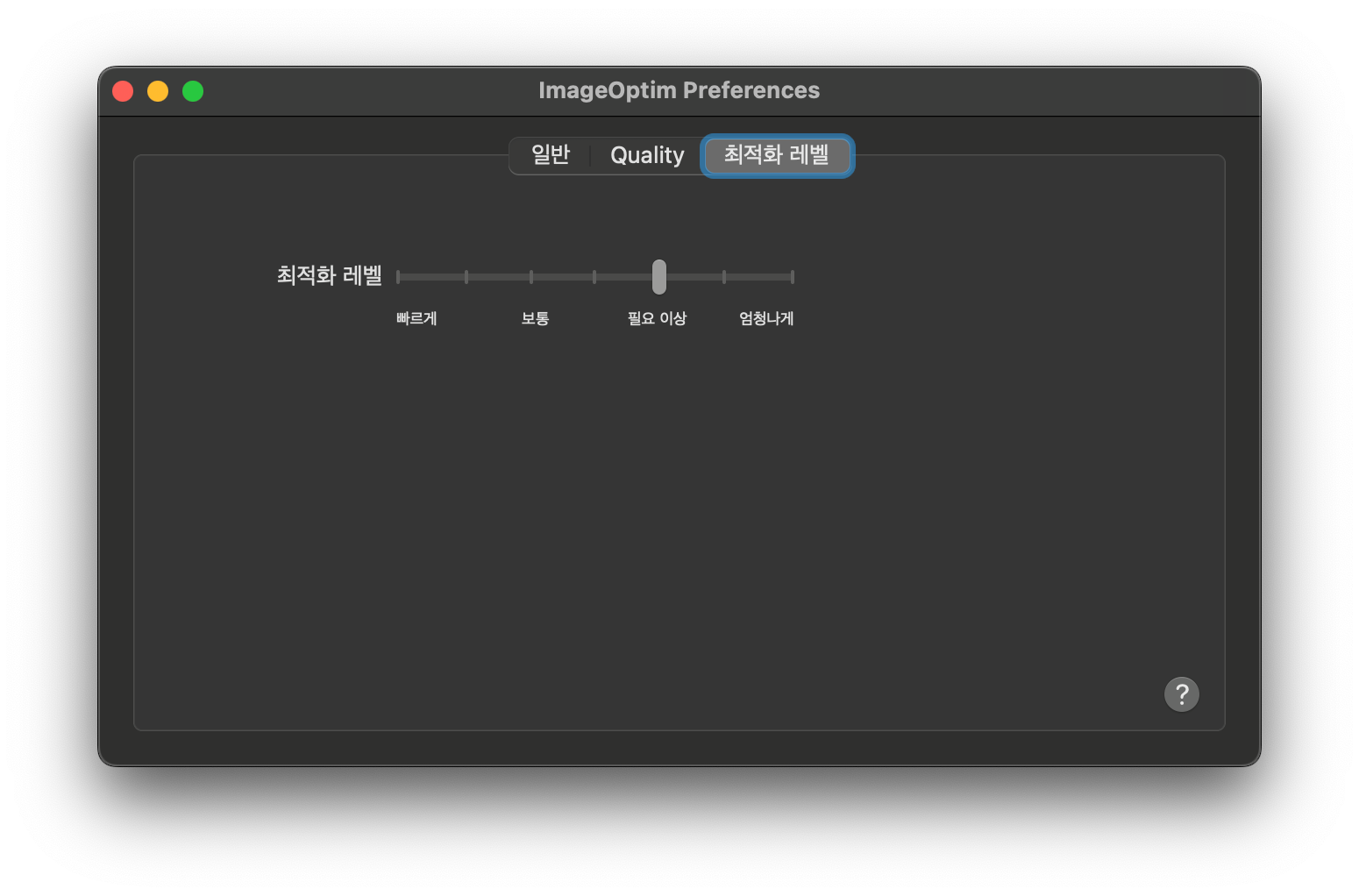The width and height of the screenshot is (1359, 896).
Task: Click the ImageOptim Preferences title text
Action: (679, 90)
